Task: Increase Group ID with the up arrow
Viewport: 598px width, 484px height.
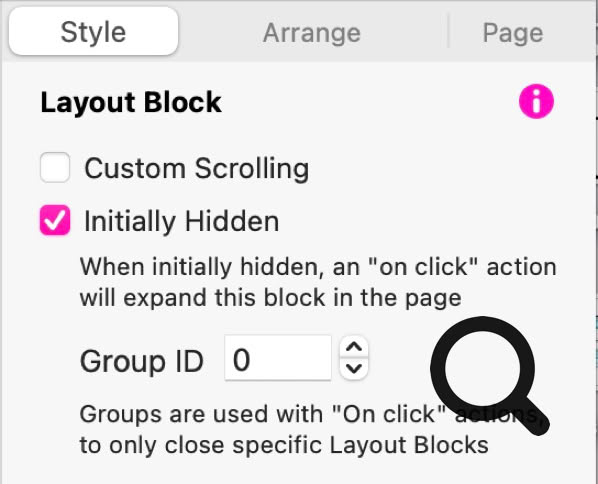Action: tap(354, 347)
